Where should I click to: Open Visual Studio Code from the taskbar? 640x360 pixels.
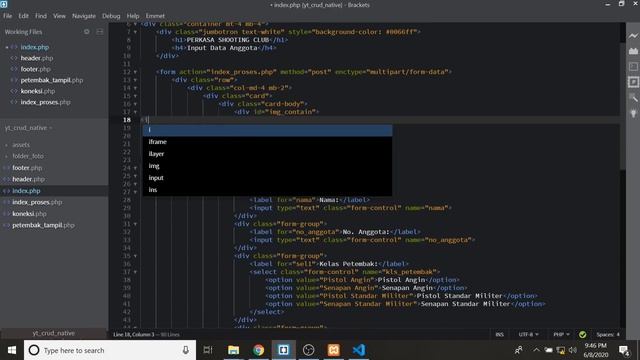coord(359,350)
